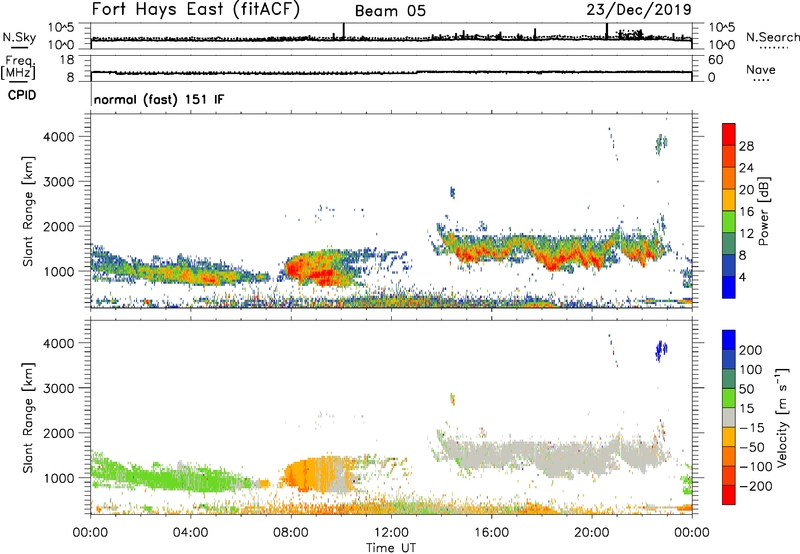Click the '60' label on the Nave axis
The width and height of the screenshot is (800, 554).
[715, 60]
